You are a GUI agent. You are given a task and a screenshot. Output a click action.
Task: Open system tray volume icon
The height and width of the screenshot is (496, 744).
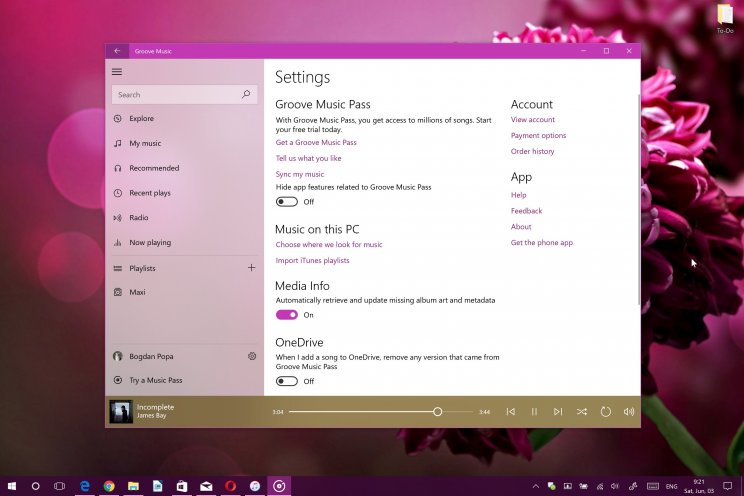[615, 486]
